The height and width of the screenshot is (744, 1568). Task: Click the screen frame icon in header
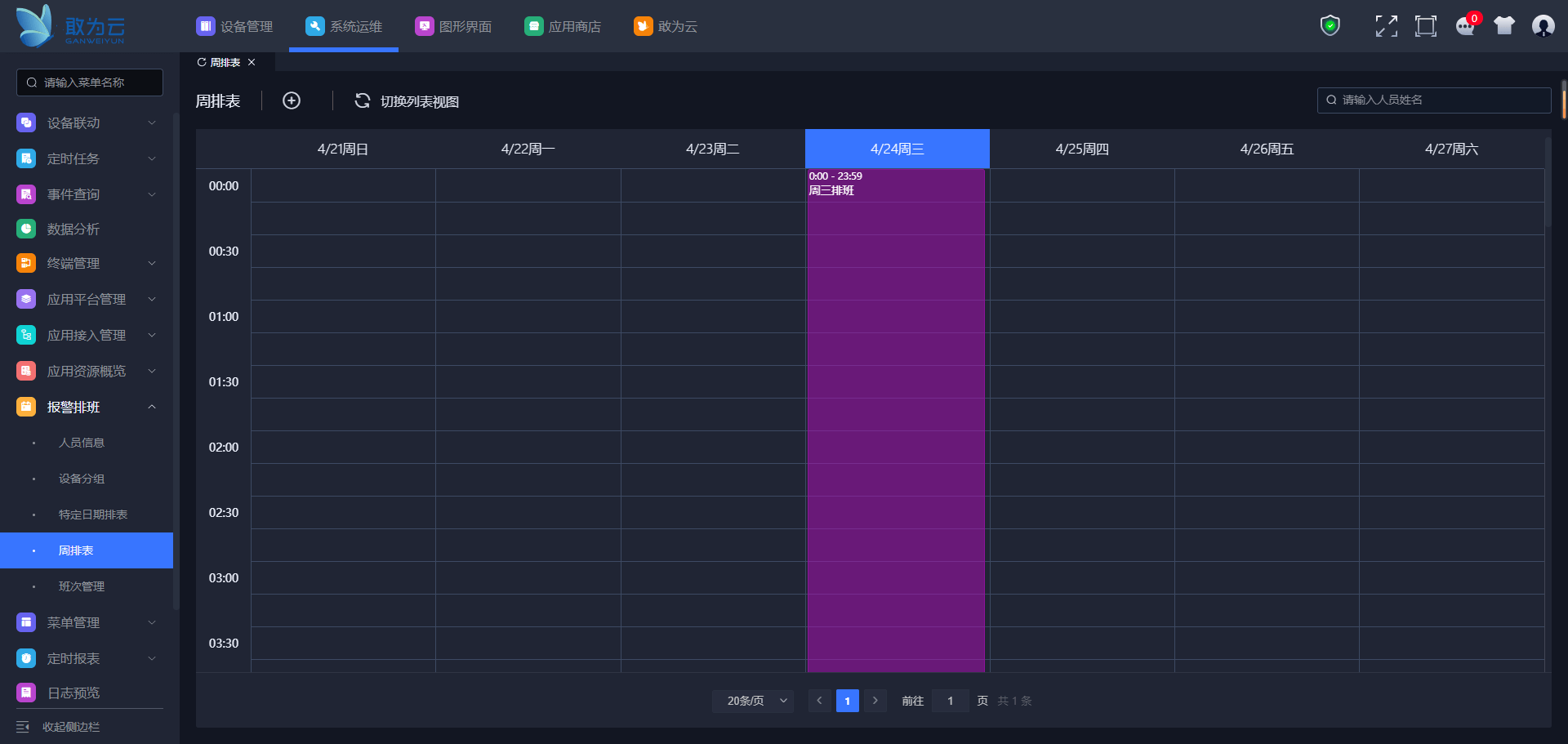pos(1425,26)
